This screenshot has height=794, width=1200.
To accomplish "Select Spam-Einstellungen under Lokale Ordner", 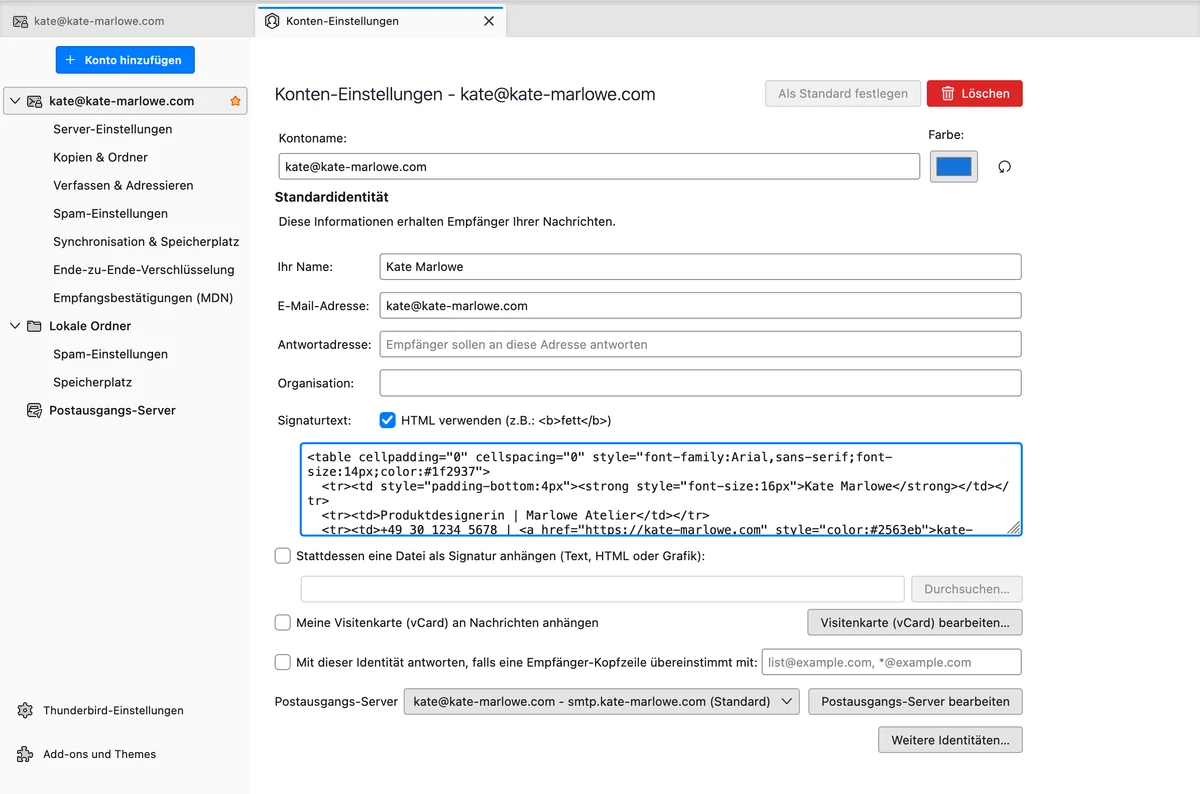I will [x=110, y=354].
